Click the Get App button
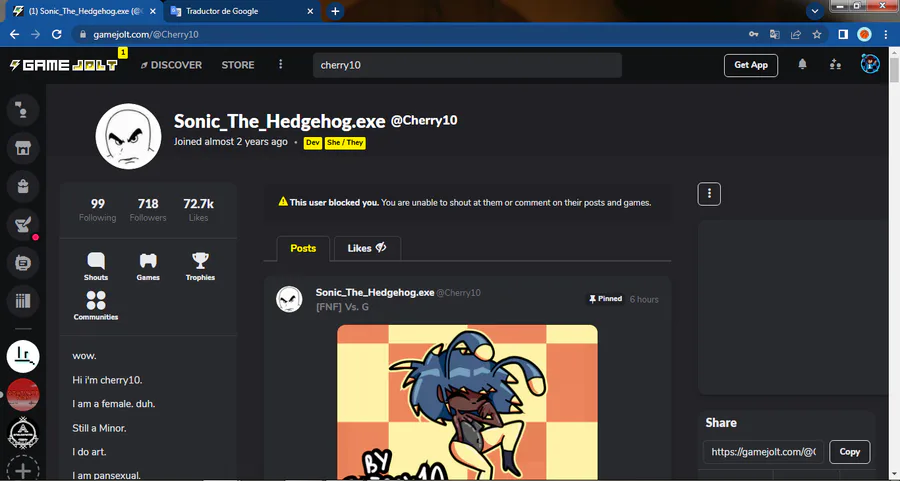 point(751,65)
